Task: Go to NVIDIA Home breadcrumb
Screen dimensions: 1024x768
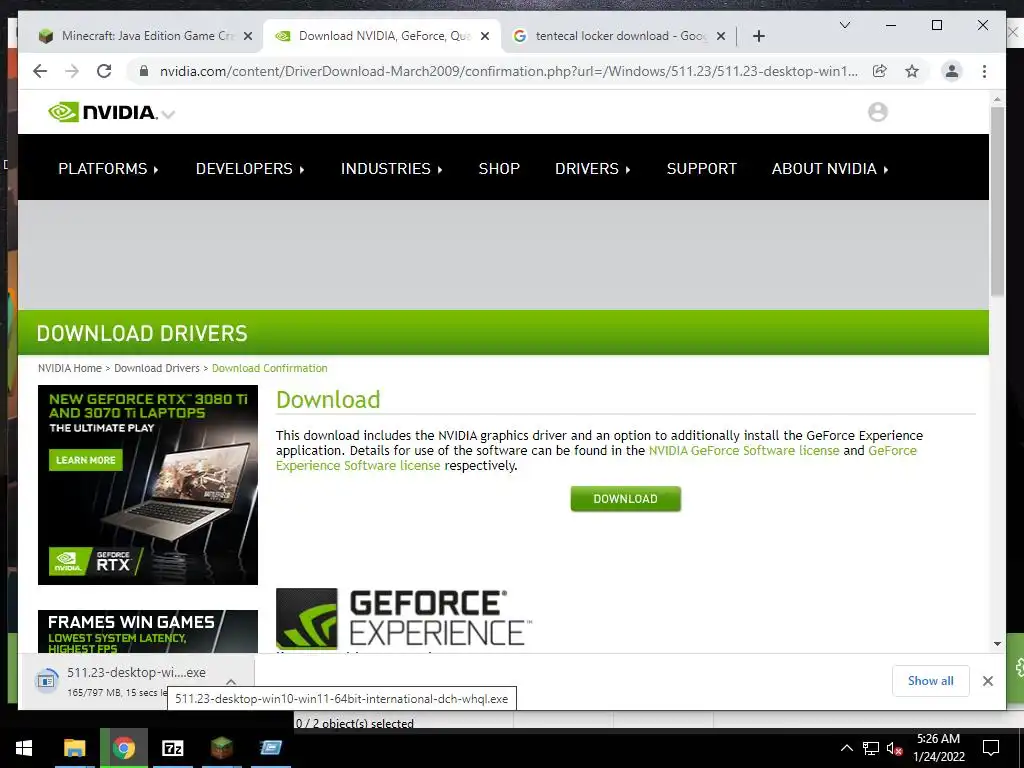Action: pyautogui.click(x=70, y=368)
